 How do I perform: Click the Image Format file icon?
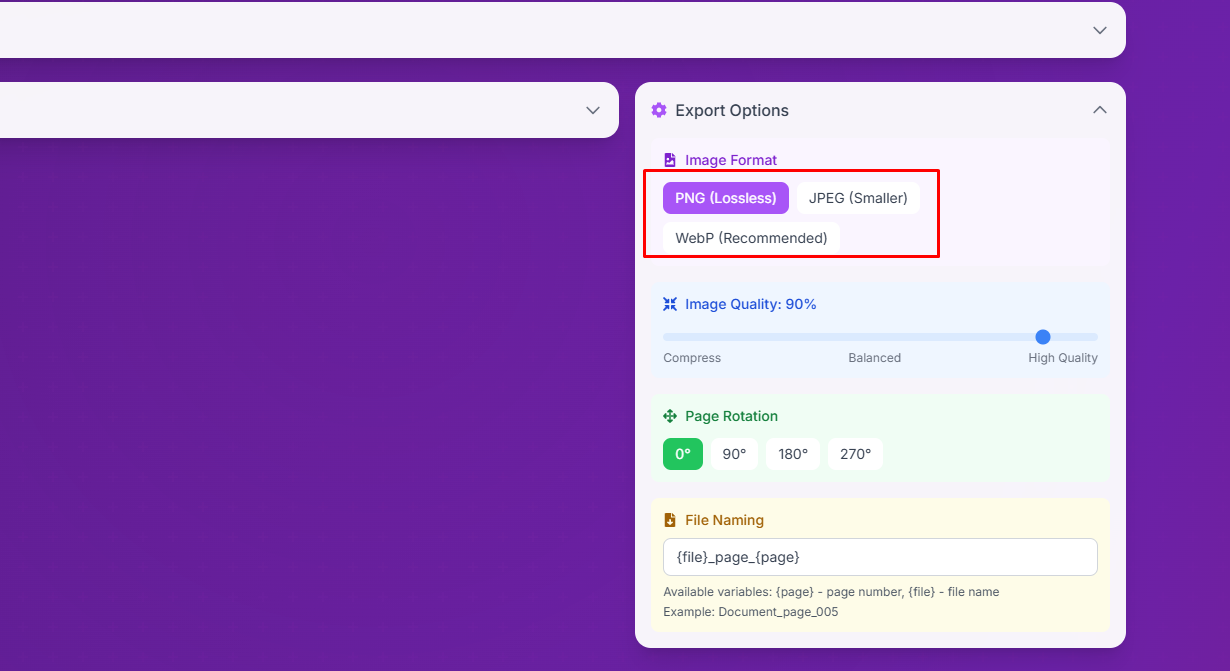click(x=670, y=160)
